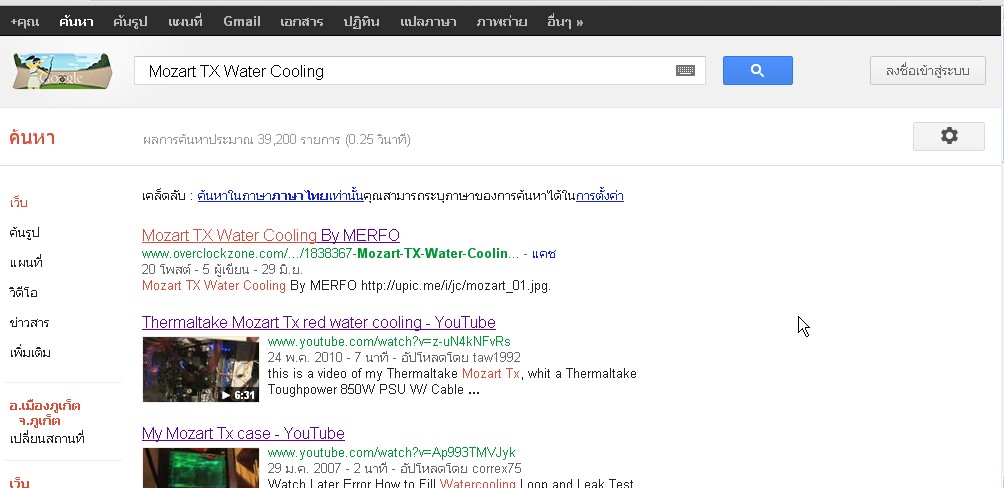Select ค้นรูป in the left sidebar
The width and height of the screenshot is (1004, 488).
click(x=24, y=232)
